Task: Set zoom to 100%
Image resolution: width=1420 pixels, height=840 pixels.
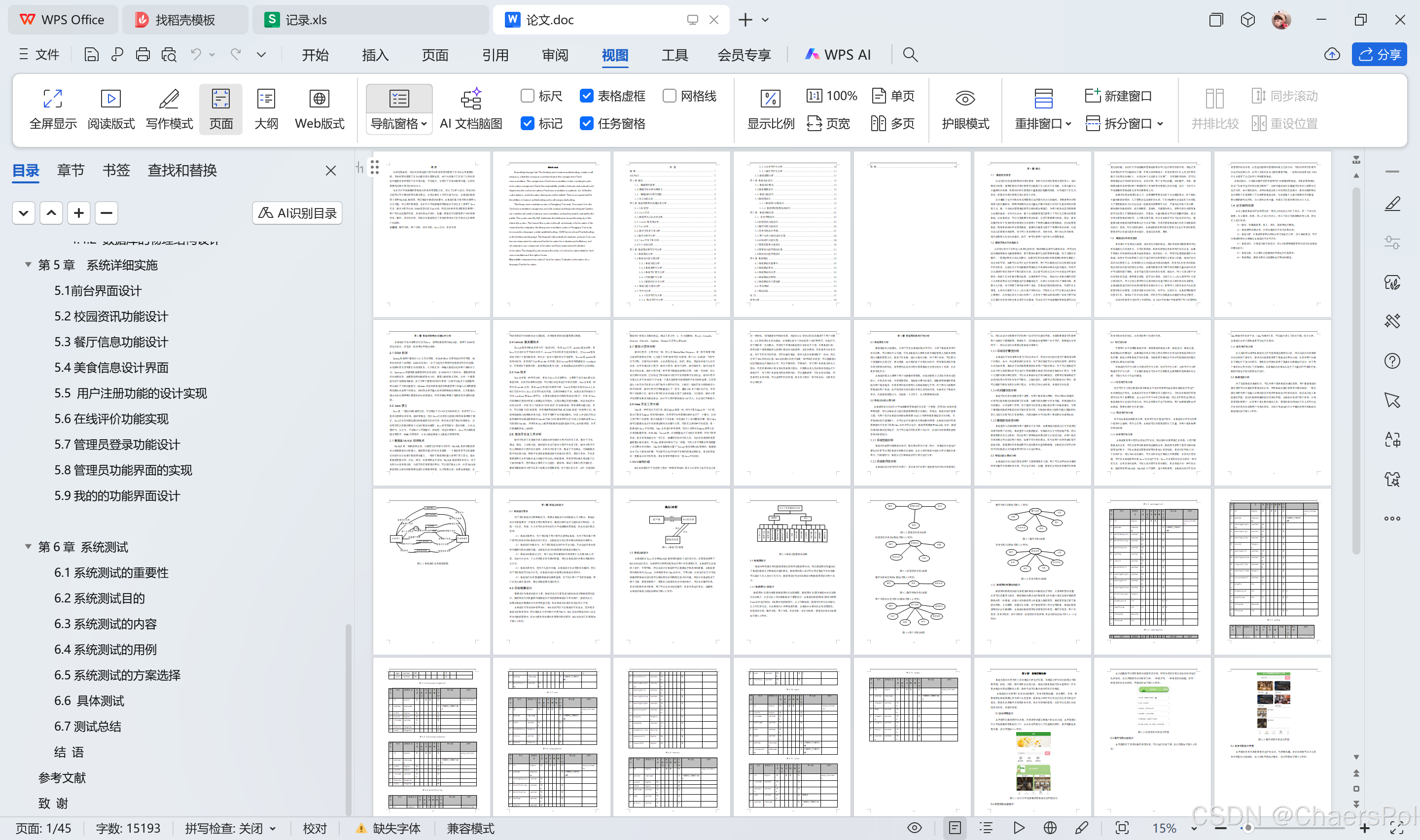Action: click(x=832, y=96)
